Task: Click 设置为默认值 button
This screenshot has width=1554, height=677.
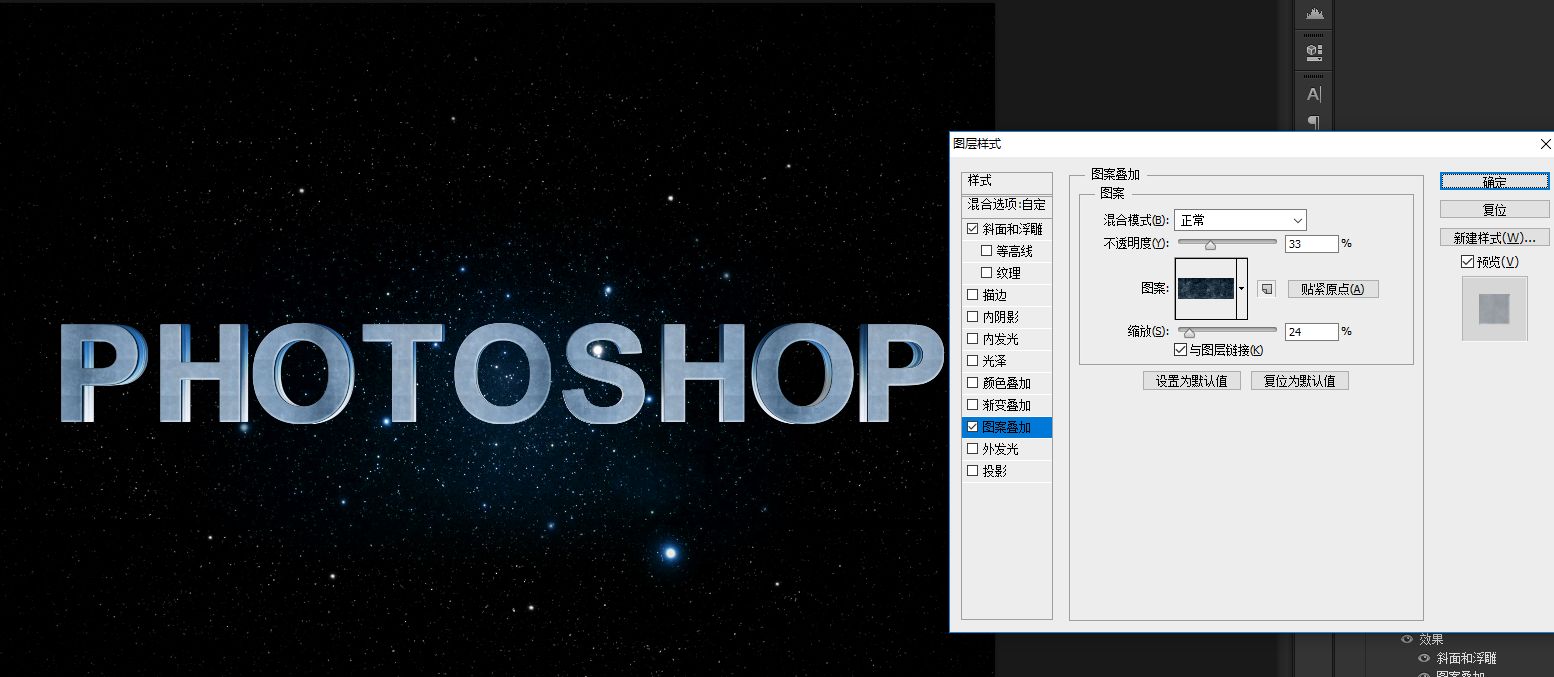Action: click(x=1192, y=381)
